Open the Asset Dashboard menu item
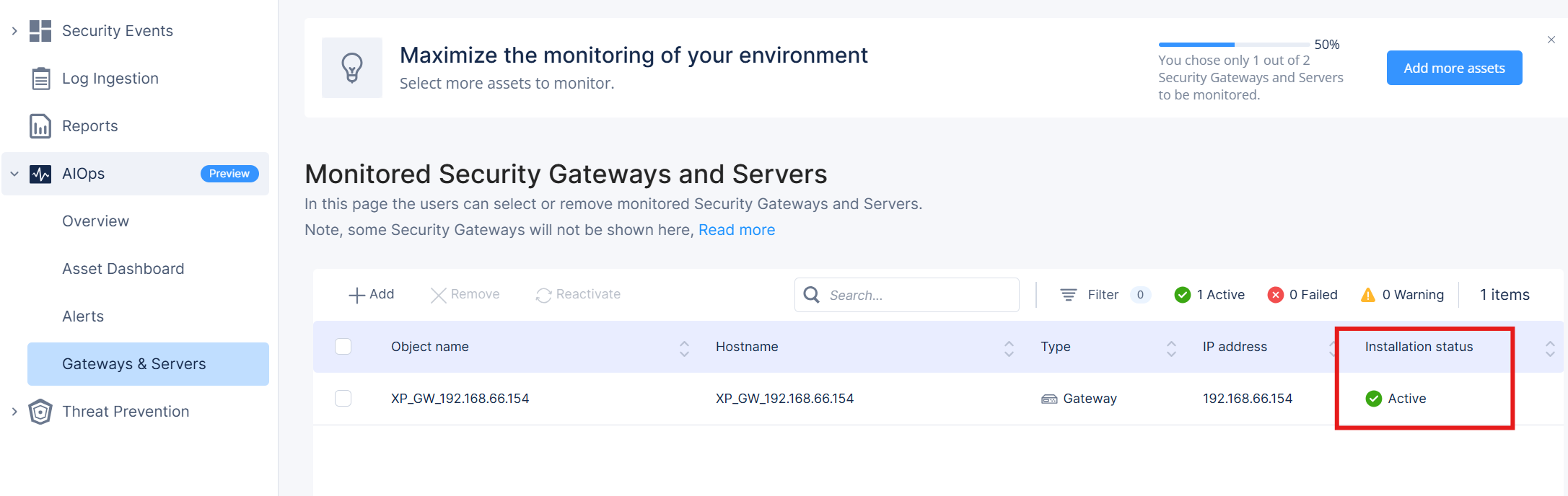The height and width of the screenshot is (496, 1568). click(123, 269)
